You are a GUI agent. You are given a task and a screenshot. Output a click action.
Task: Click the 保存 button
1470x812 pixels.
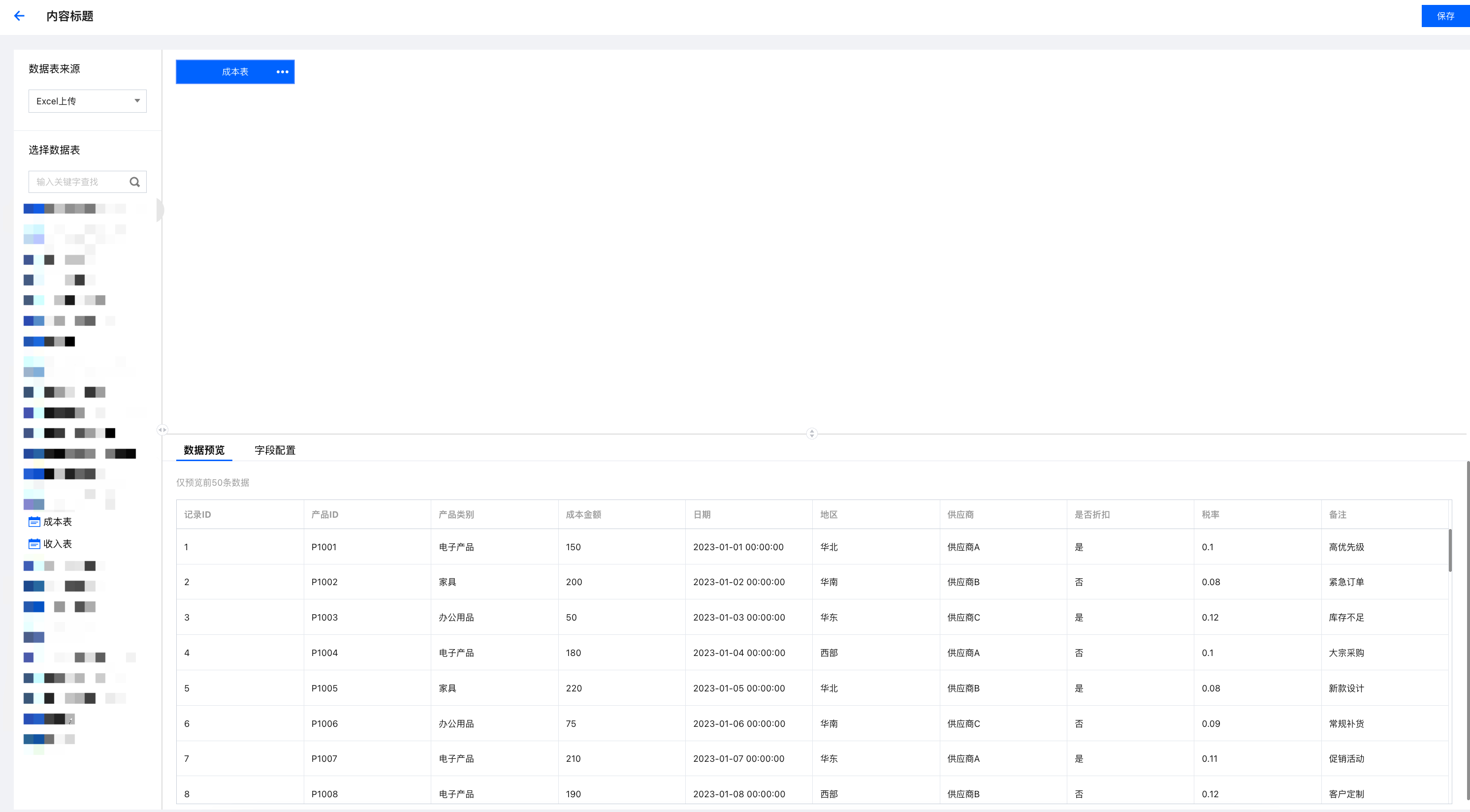pos(1444,16)
